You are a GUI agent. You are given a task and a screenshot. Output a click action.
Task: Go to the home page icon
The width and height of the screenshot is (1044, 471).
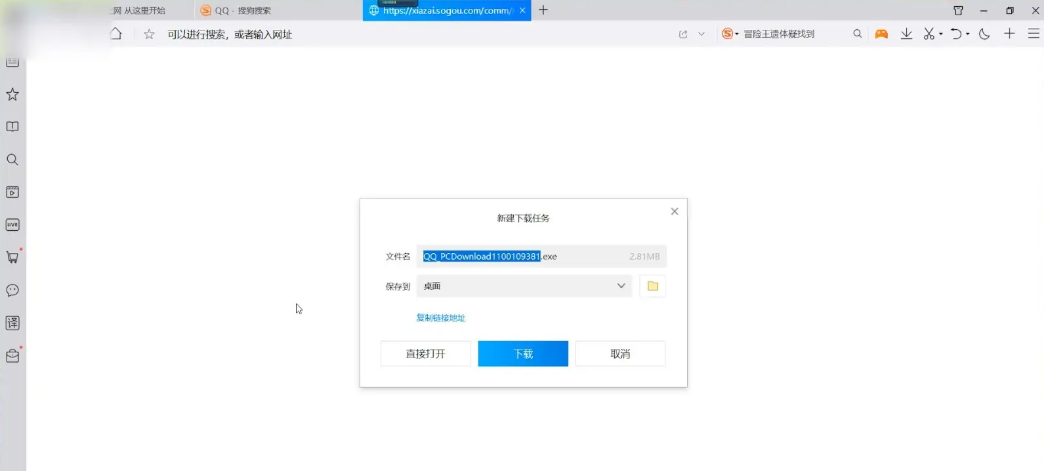coord(116,34)
